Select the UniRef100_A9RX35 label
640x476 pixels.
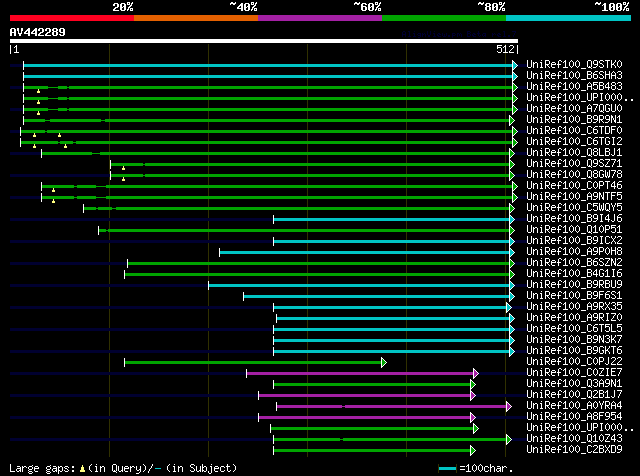[574, 307]
